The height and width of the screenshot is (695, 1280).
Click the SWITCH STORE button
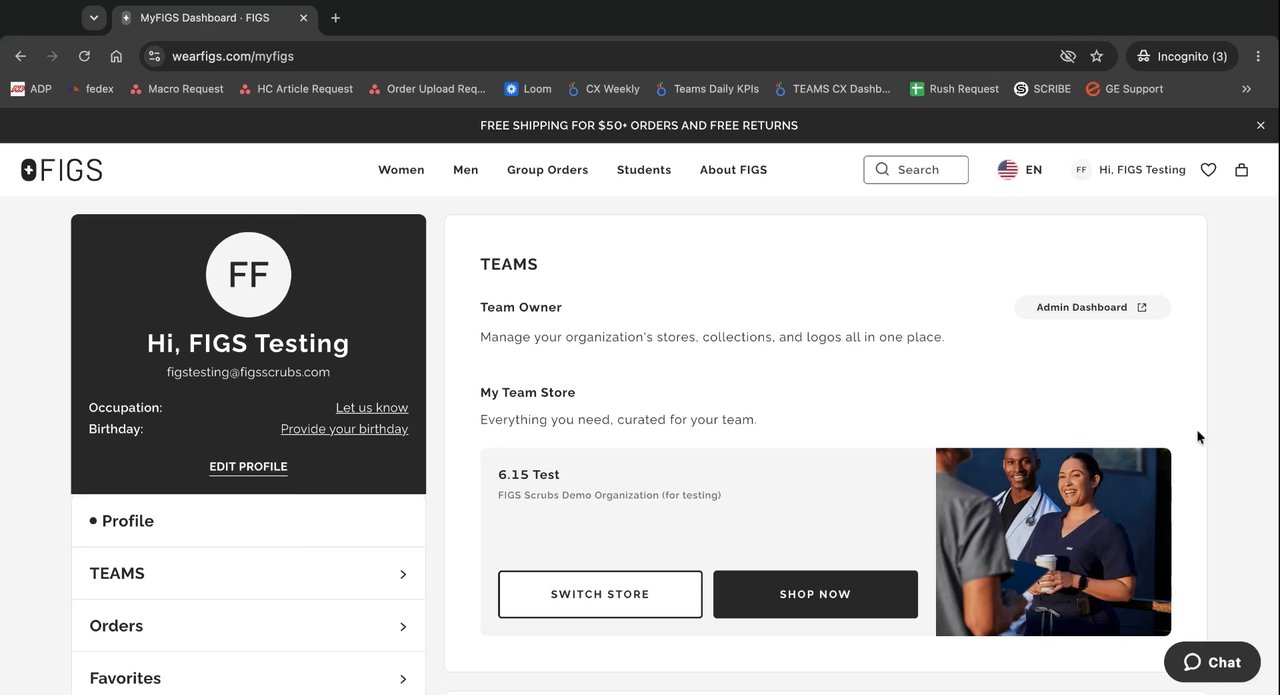(600, 594)
